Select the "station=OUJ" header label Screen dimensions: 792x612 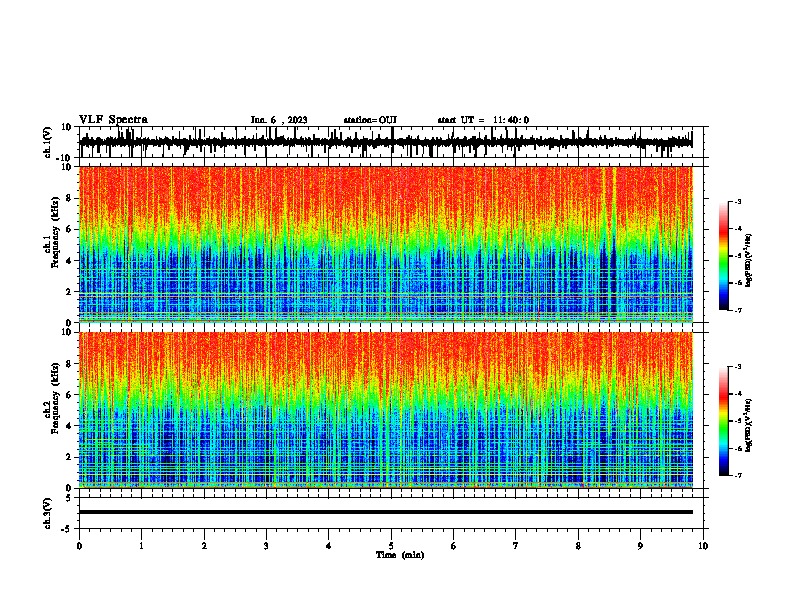[x=370, y=120]
